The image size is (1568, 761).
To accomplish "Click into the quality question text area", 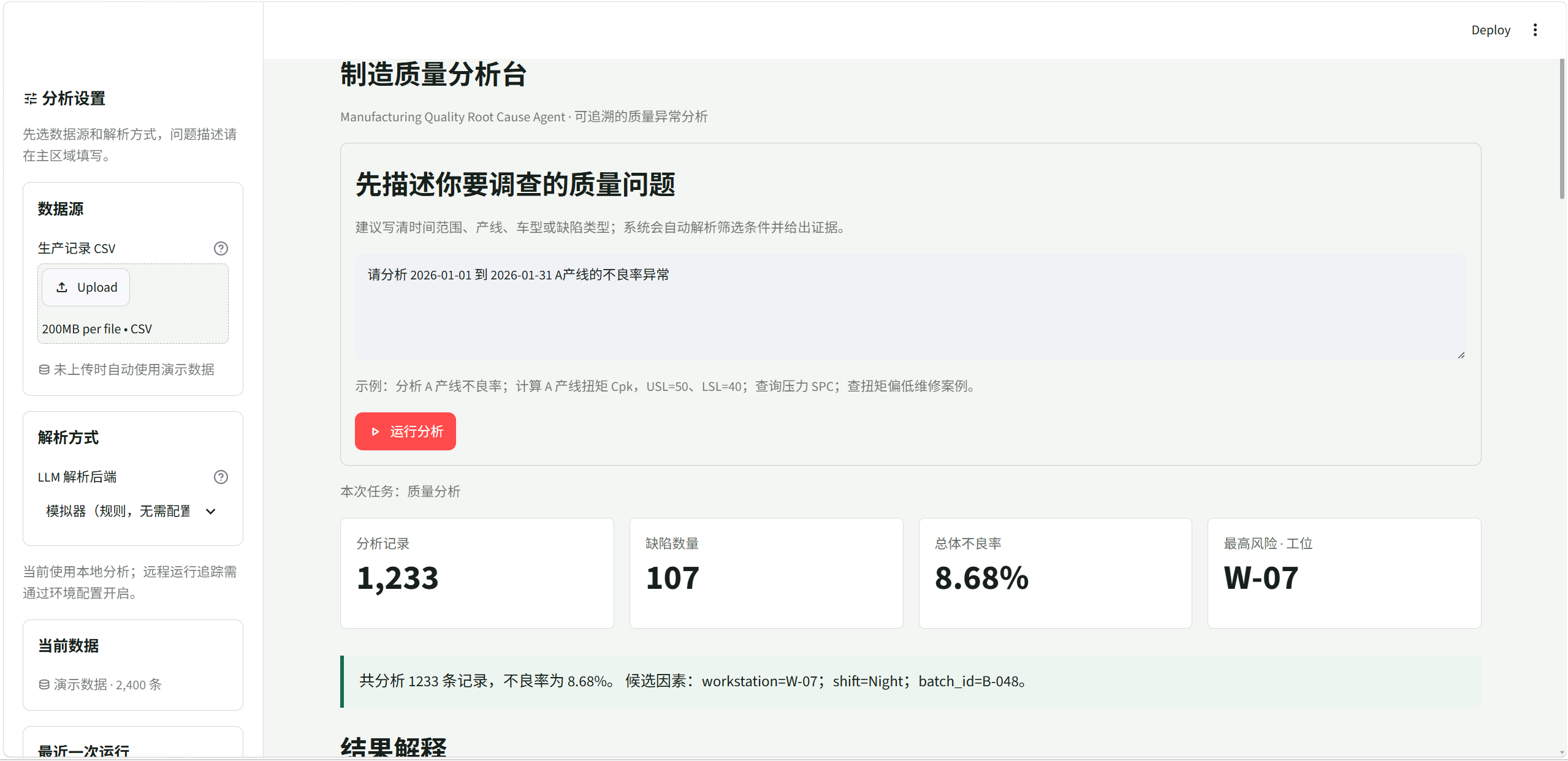I will point(910,306).
